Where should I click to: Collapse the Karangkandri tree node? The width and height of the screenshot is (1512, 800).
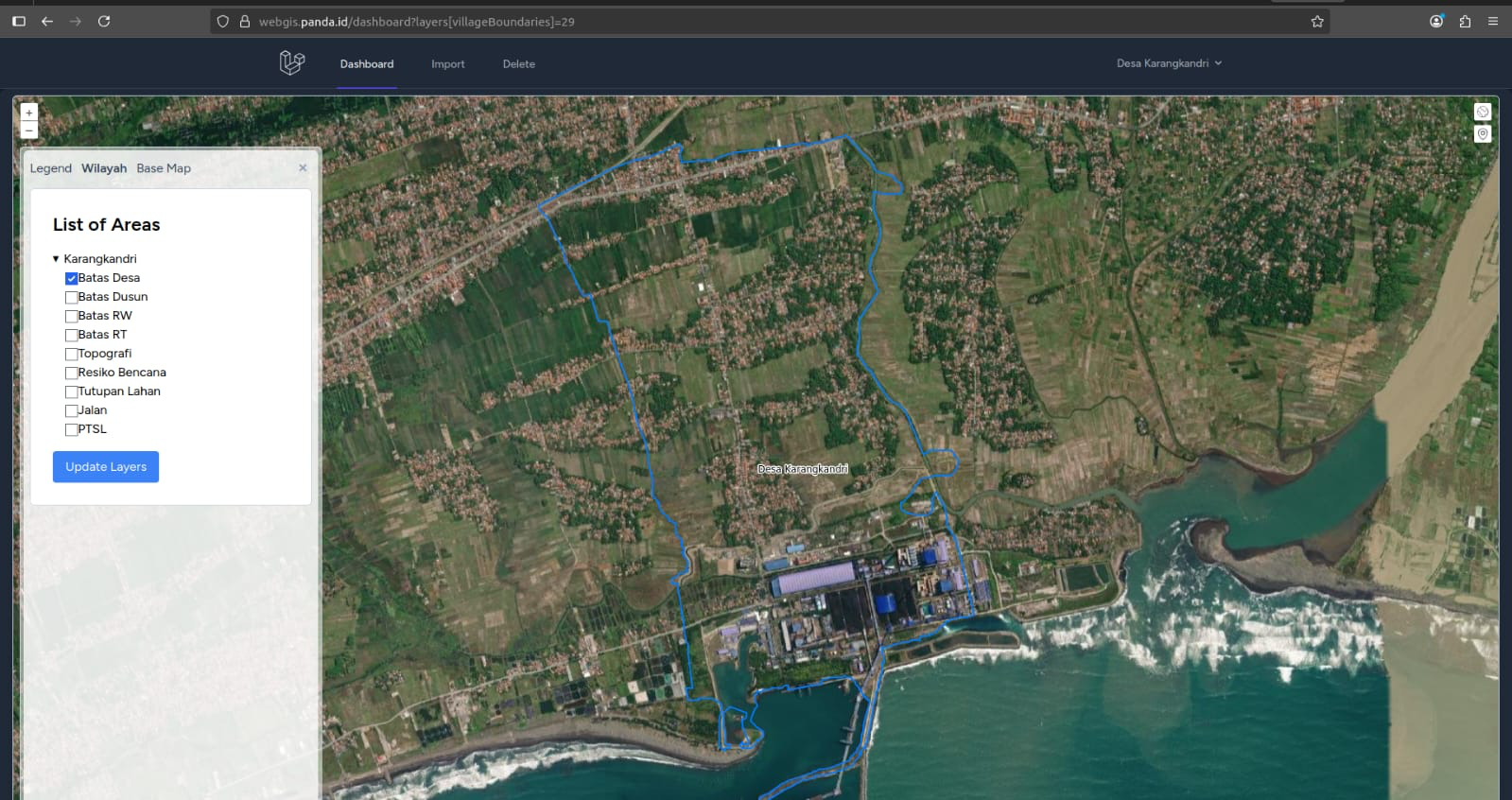tap(56, 258)
